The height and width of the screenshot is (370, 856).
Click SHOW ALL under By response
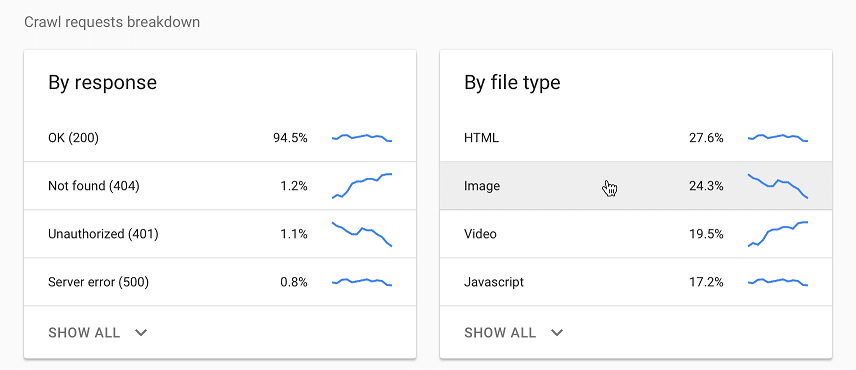tap(84, 333)
